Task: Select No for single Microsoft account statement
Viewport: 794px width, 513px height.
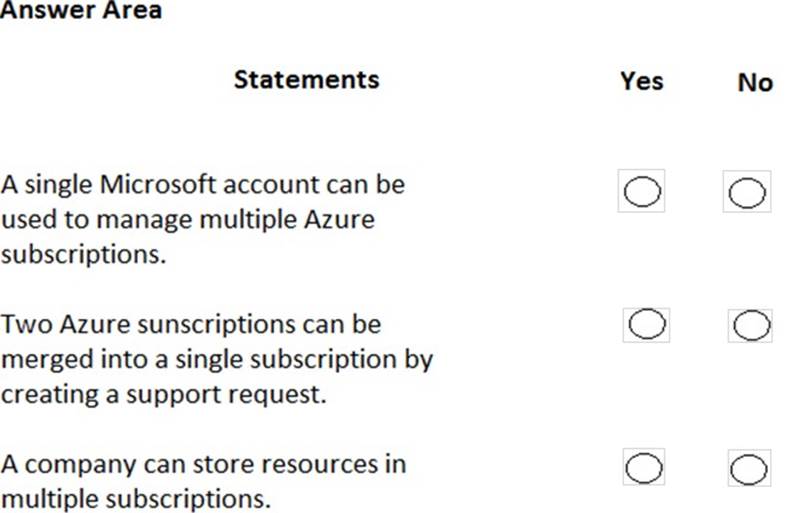Action: (x=747, y=192)
